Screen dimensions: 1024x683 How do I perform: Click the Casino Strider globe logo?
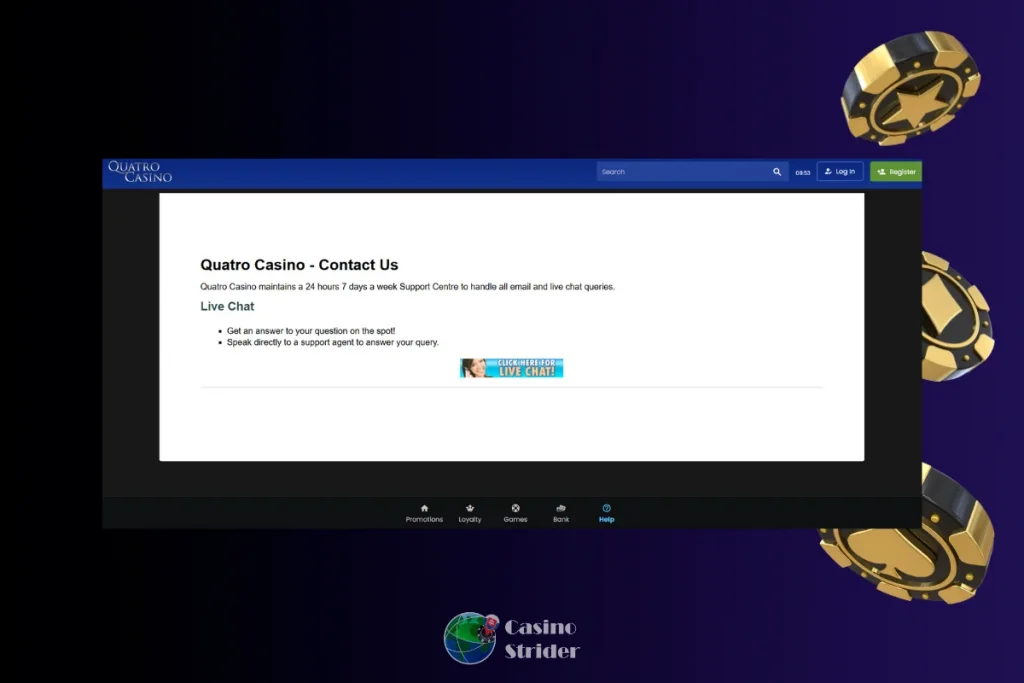(x=471, y=638)
